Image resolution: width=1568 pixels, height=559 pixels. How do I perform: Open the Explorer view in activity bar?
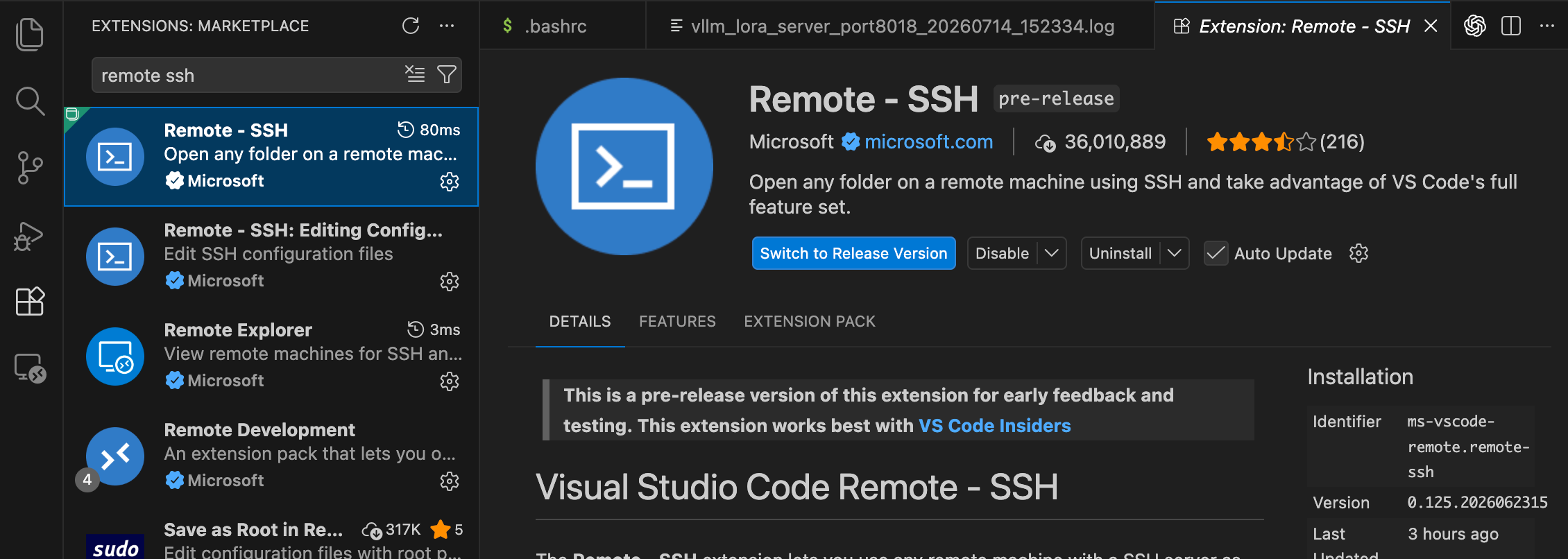[x=30, y=35]
